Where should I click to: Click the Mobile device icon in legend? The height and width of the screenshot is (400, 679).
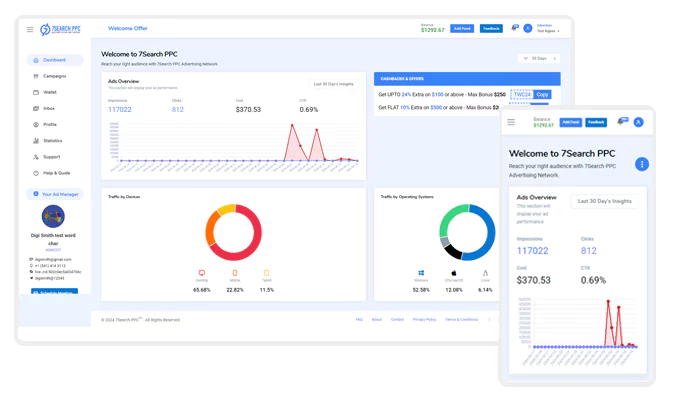click(x=235, y=273)
